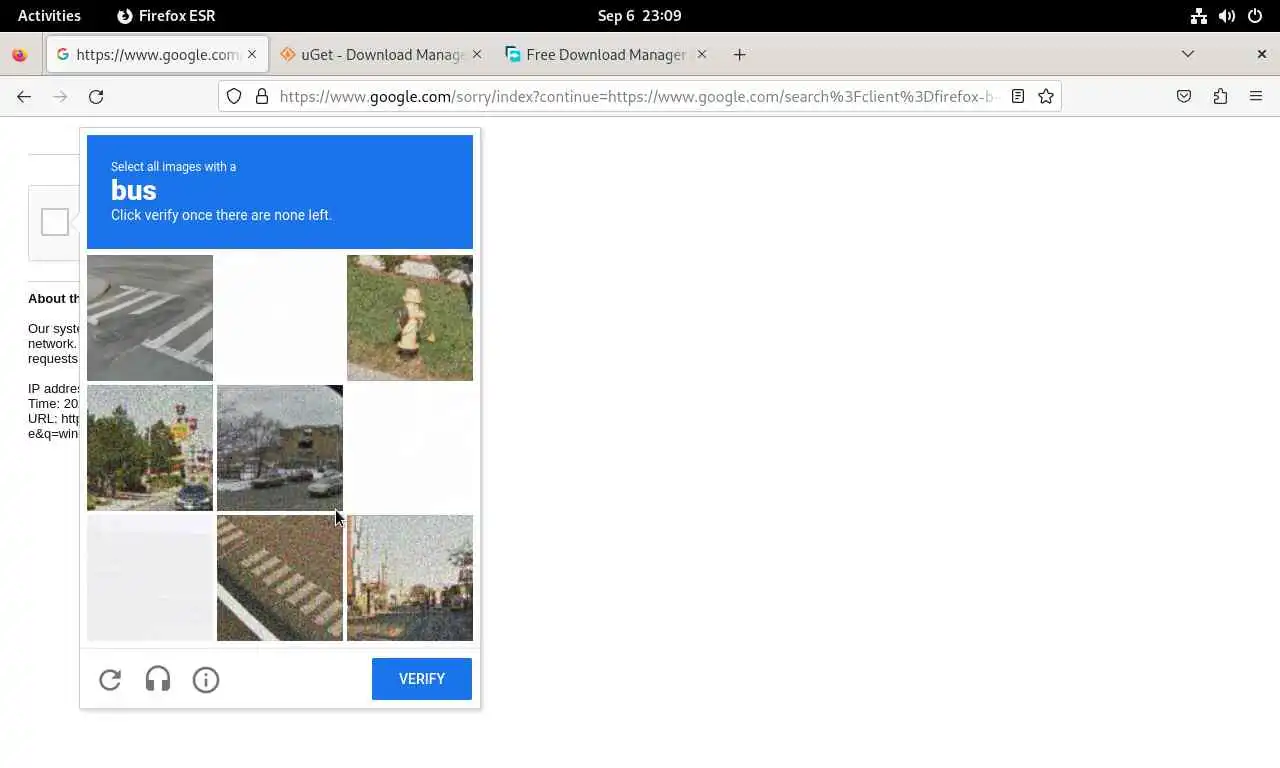The image size is (1280, 768).
Task: Open the Extensions puzzle icon
Action: click(1220, 96)
